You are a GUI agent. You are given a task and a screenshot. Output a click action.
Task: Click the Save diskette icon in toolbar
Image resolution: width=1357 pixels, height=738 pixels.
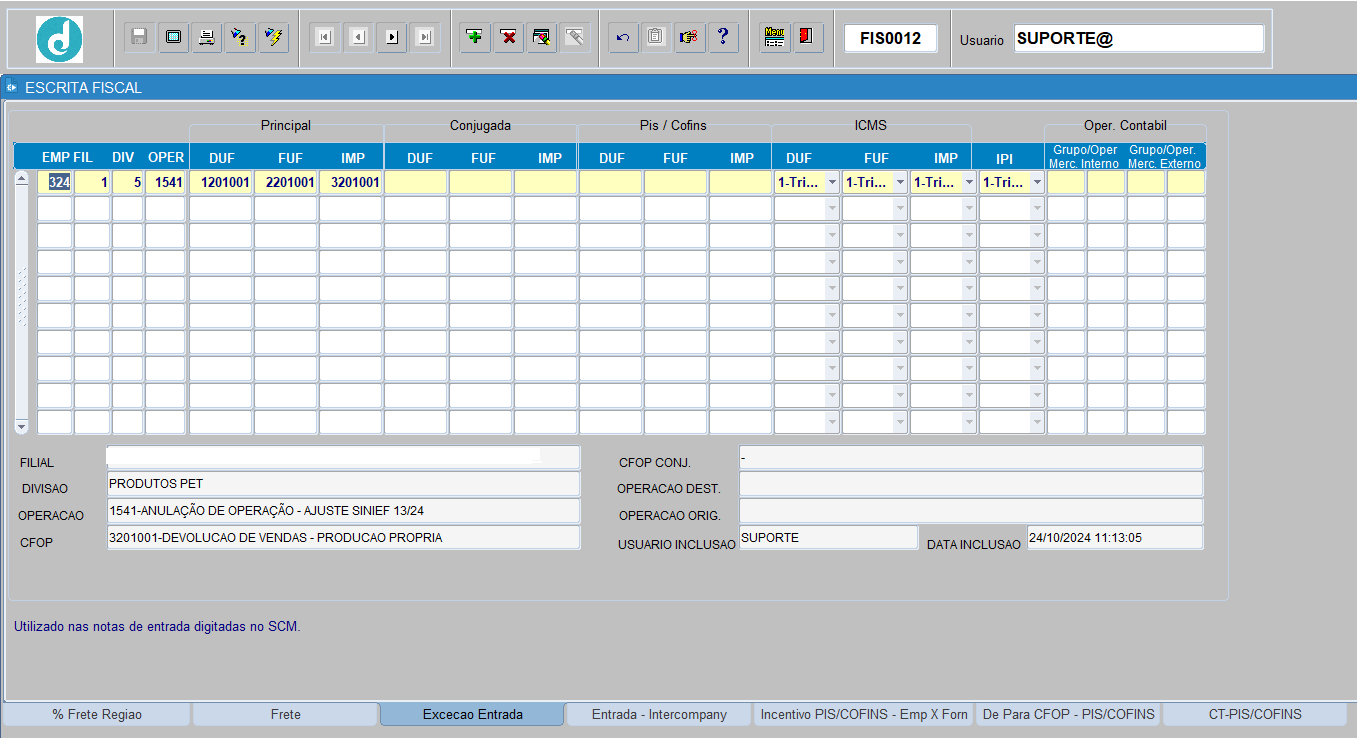click(139, 37)
